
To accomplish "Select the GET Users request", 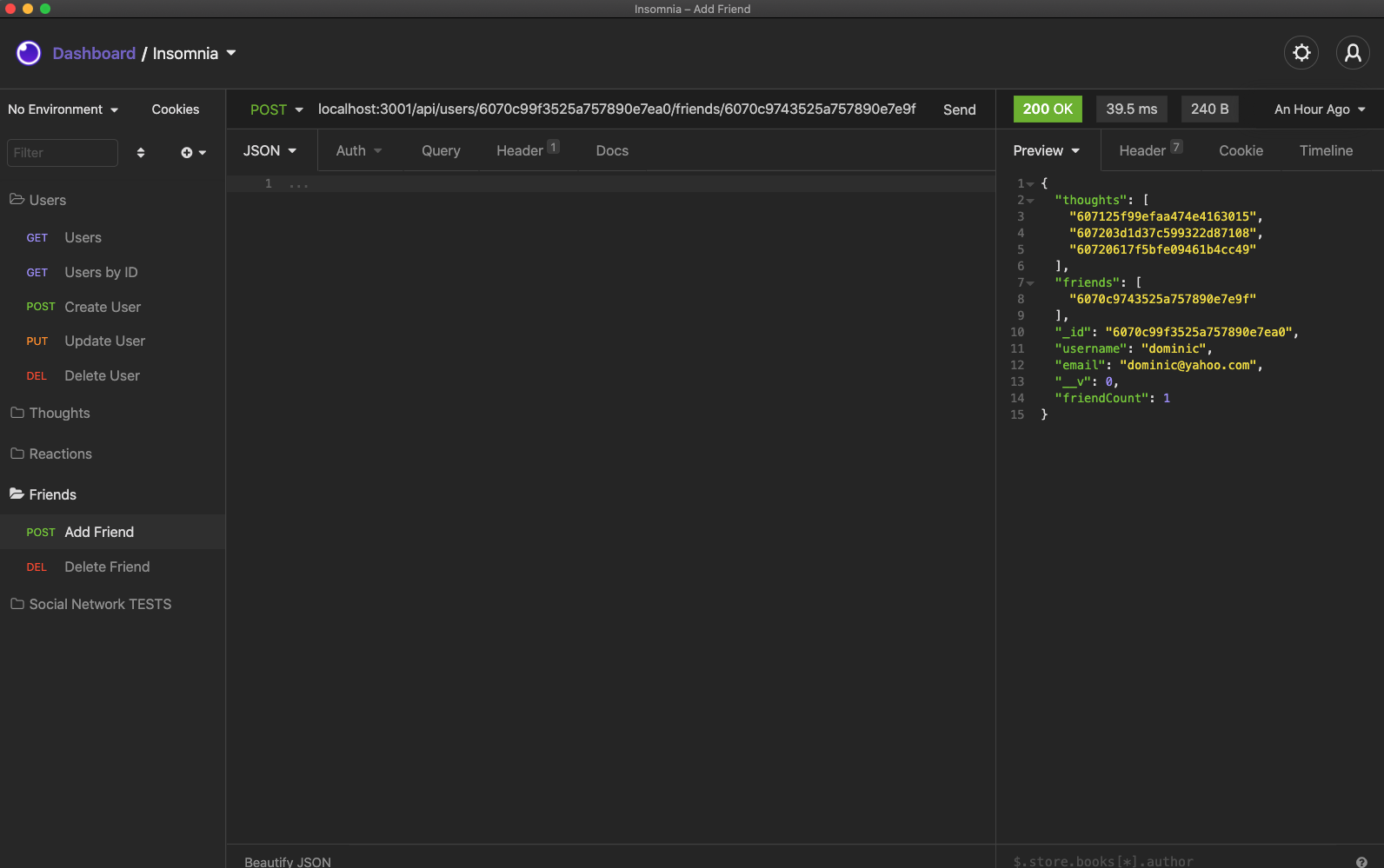I will click(112, 237).
